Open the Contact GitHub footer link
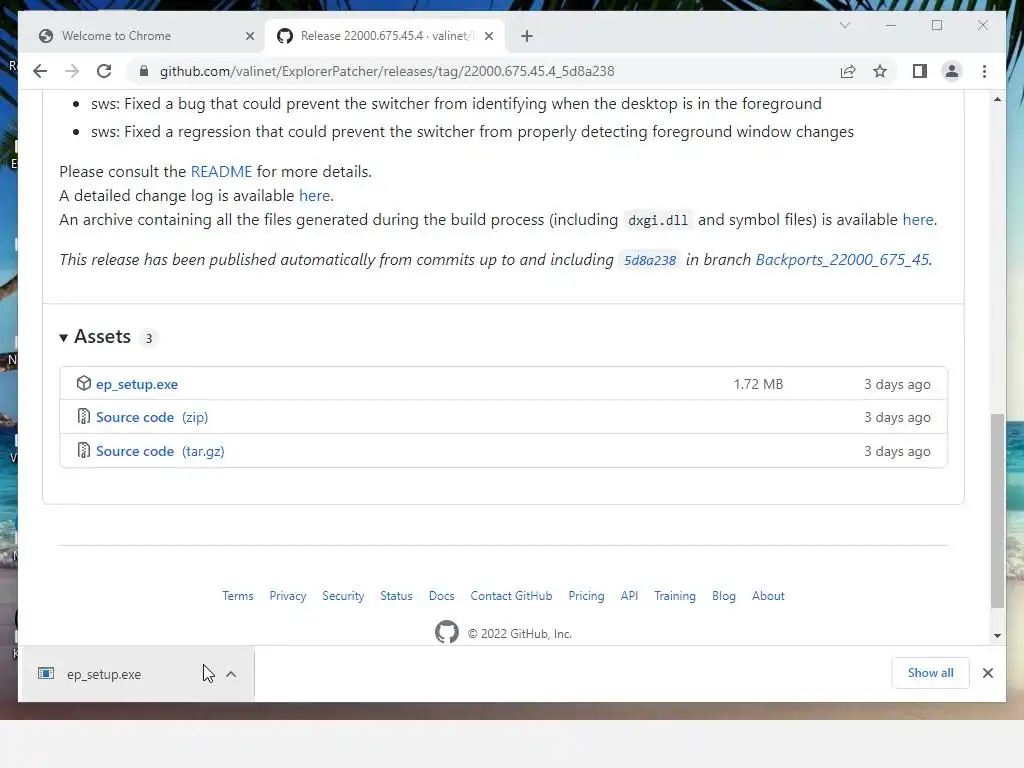This screenshot has height=768, width=1024. coord(511,596)
